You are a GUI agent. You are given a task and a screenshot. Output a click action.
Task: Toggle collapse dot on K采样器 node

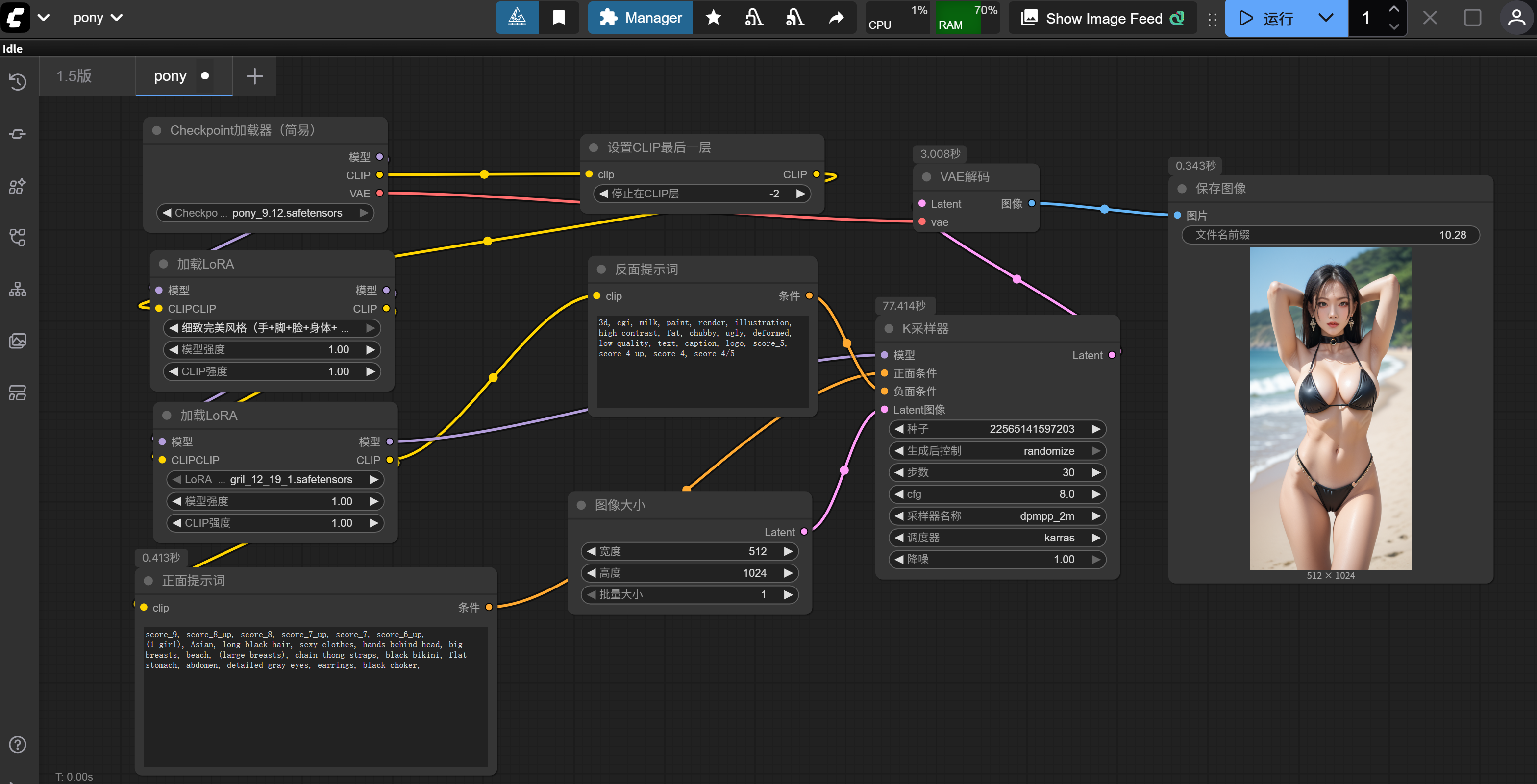click(889, 329)
